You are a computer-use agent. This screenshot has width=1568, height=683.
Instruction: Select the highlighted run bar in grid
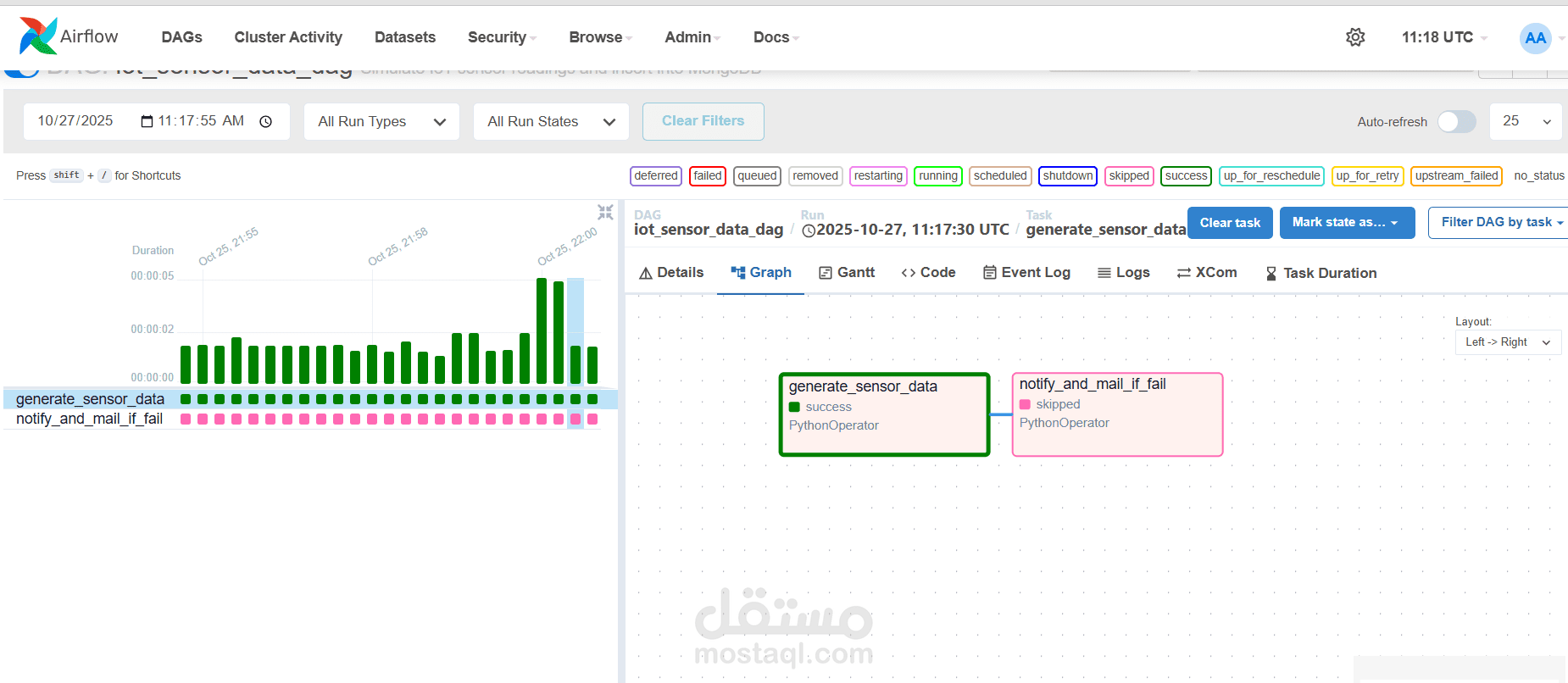575,364
